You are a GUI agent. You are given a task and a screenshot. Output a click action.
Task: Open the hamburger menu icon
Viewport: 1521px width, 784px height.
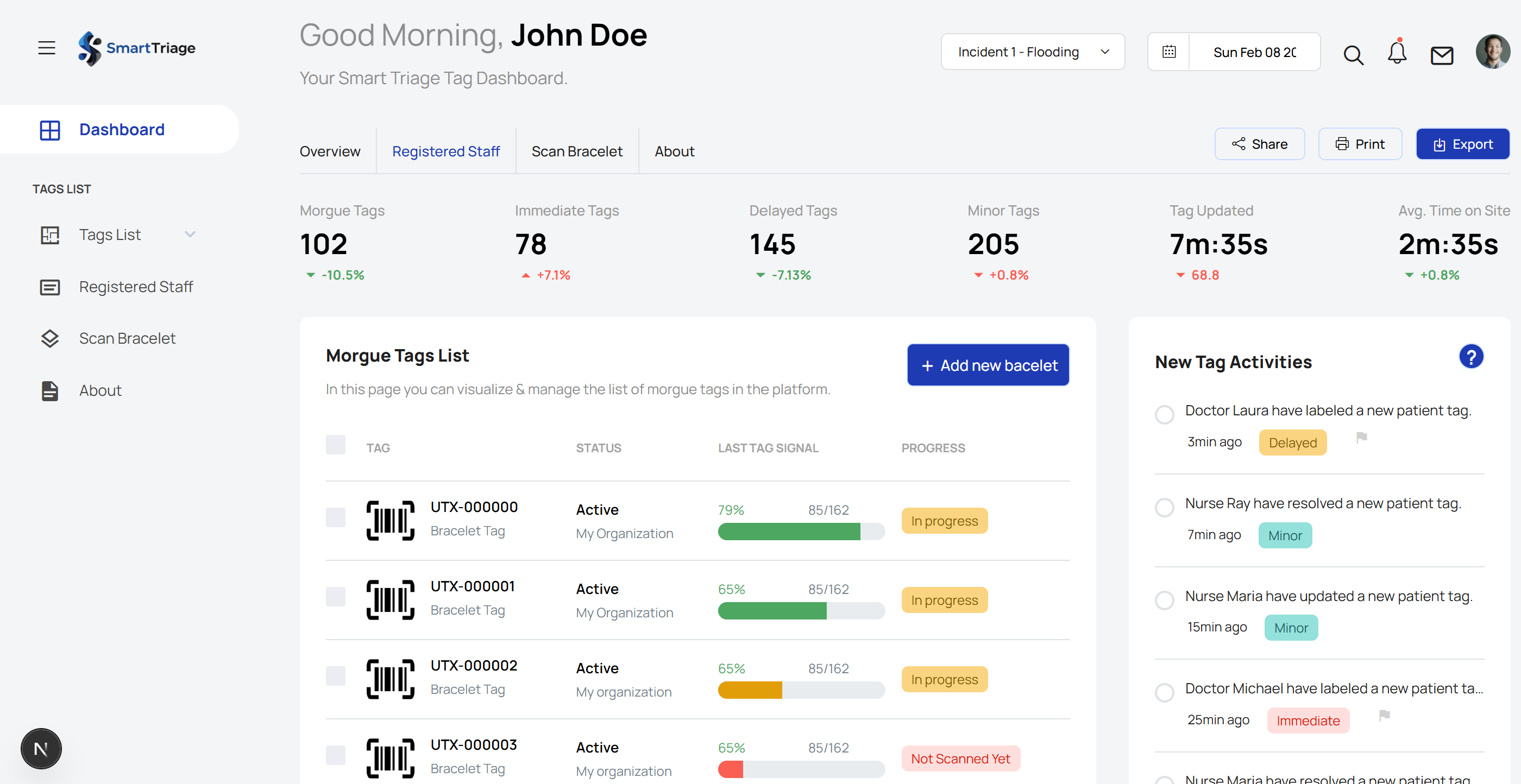click(x=47, y=48)
